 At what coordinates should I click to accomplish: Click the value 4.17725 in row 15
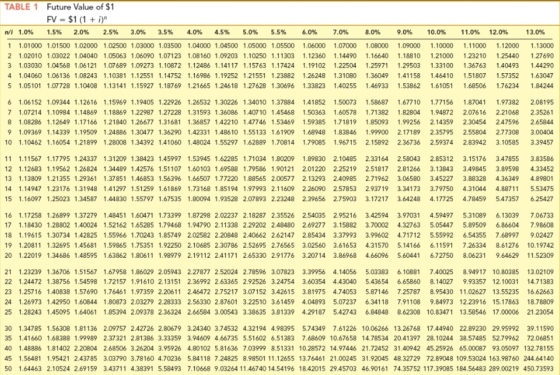(441, 199)
